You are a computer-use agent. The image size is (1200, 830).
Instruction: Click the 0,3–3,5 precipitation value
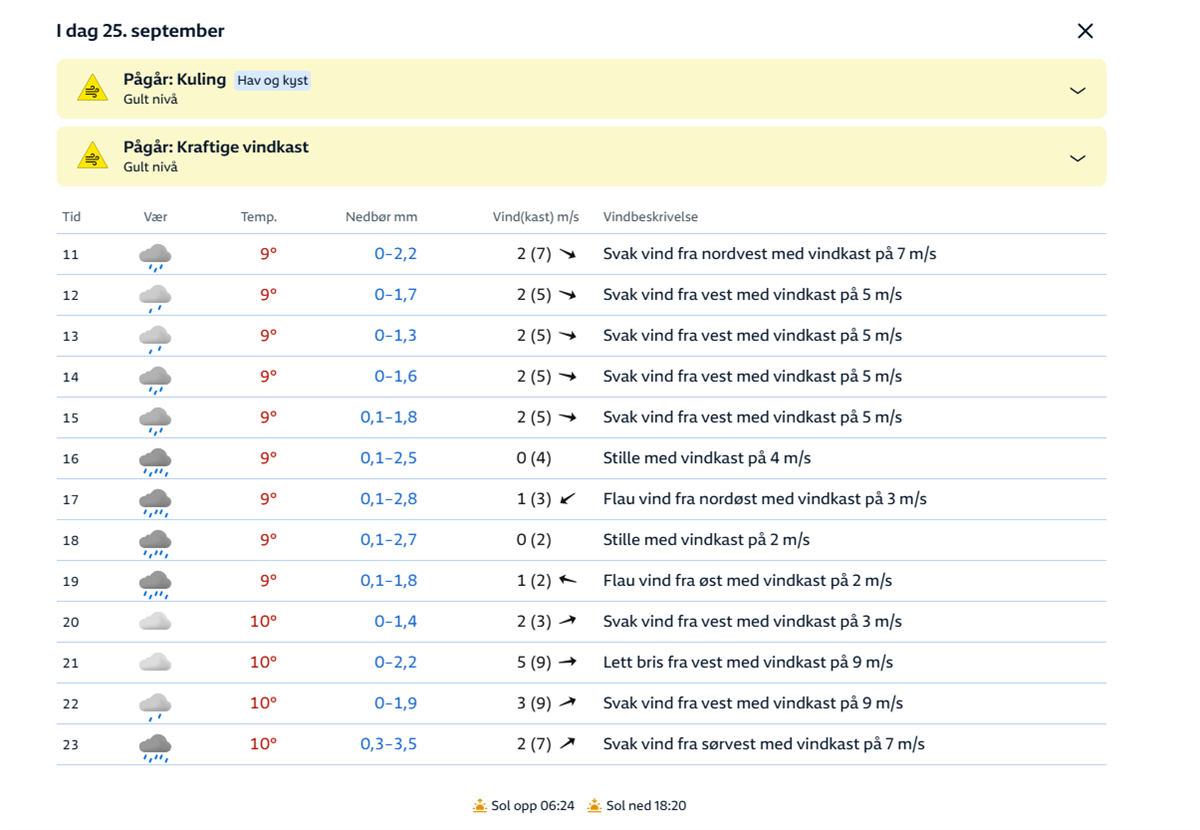pos(389,744)
